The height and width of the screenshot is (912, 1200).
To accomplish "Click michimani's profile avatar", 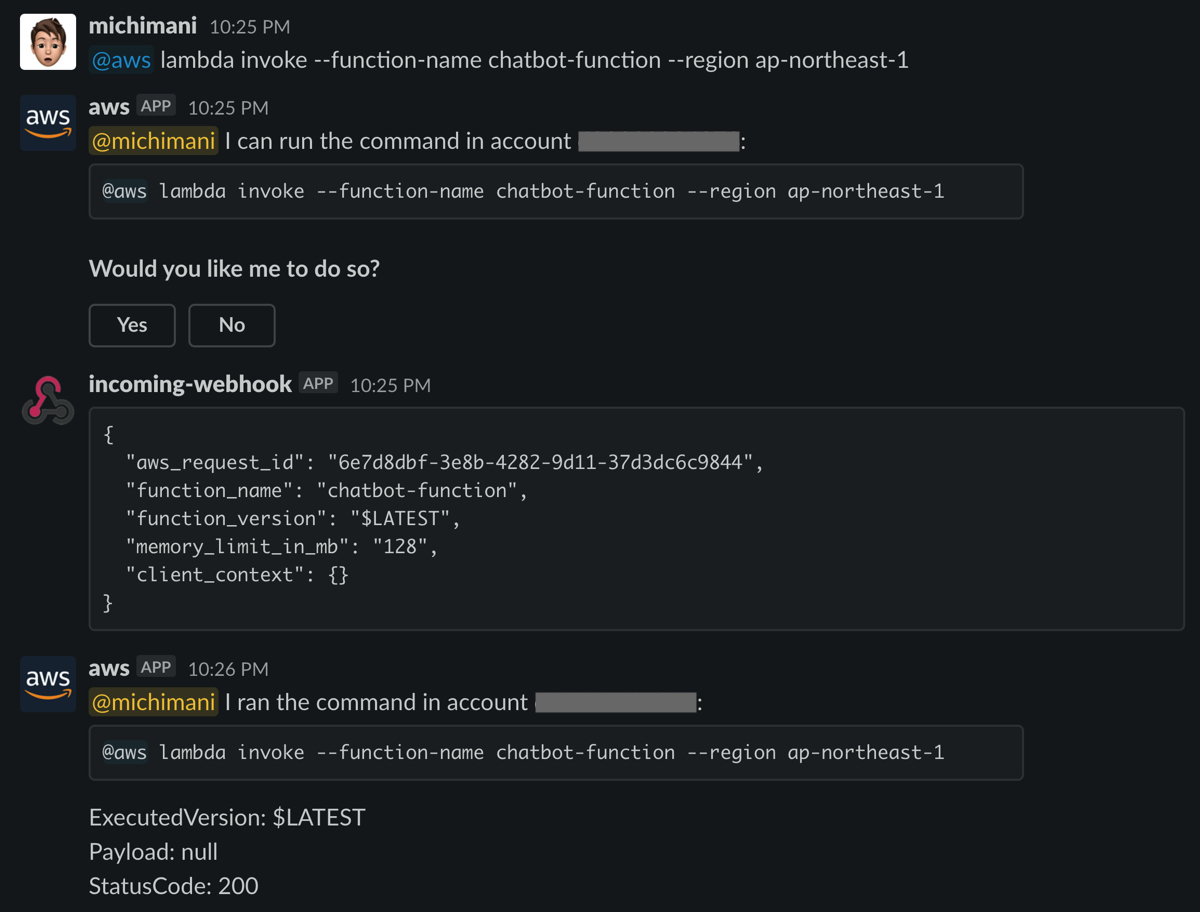I will pyautogui.click(x=47, y=41).
